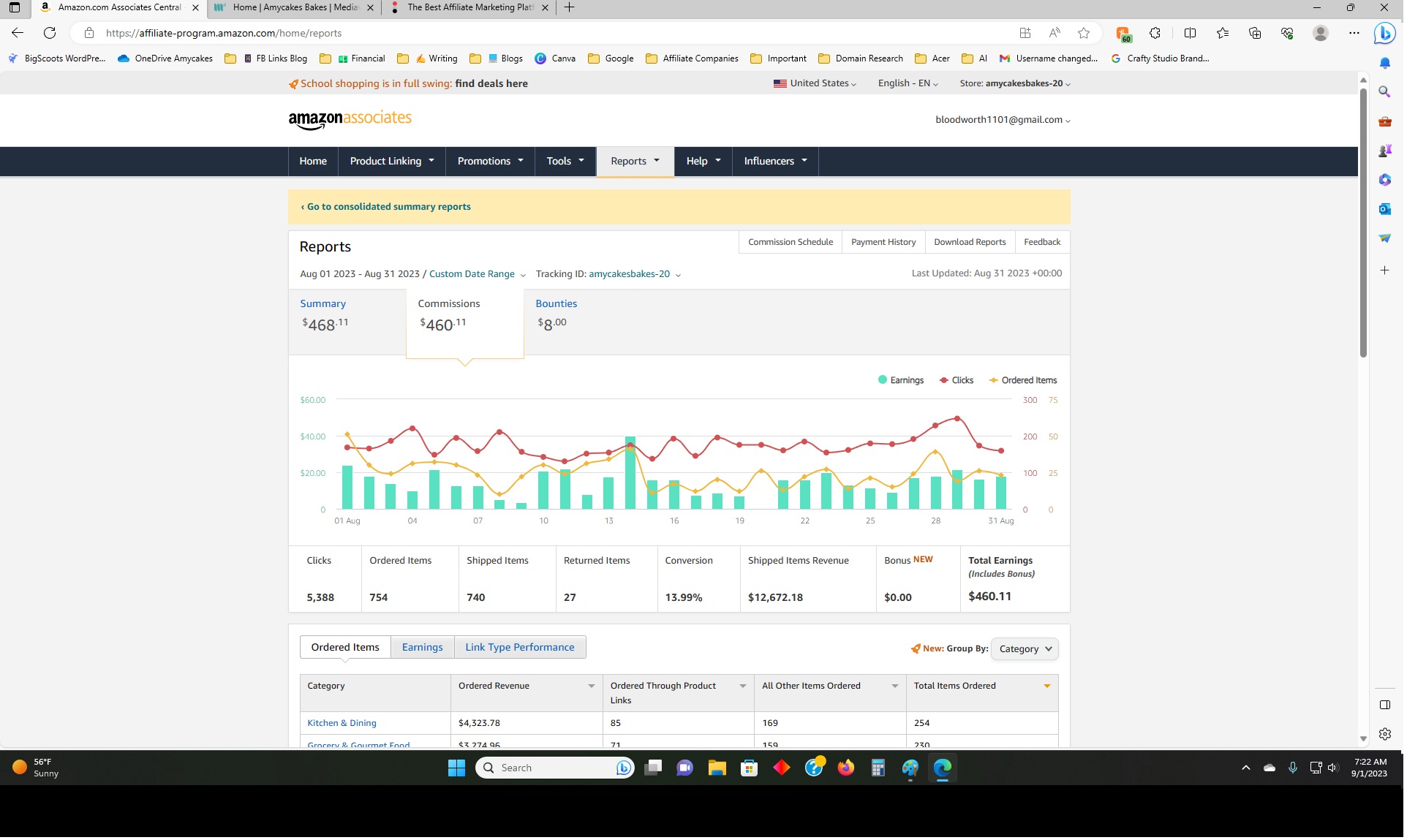Screen dimensions: 1426x840
Task: Open favorites list icon
Action: [x=1223, y=33]
